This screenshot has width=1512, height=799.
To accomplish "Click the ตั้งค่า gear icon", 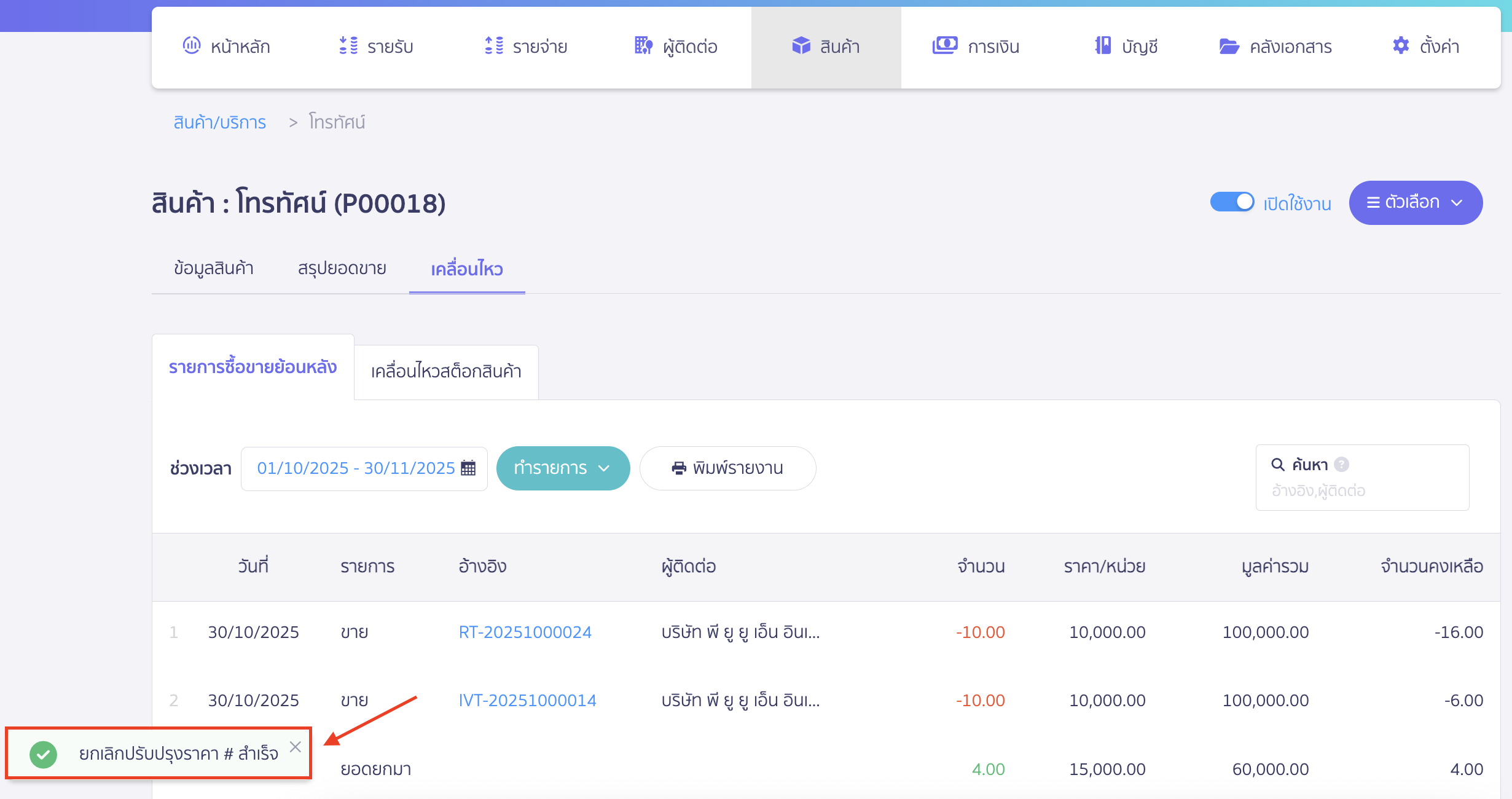I will click(1401, 45).
